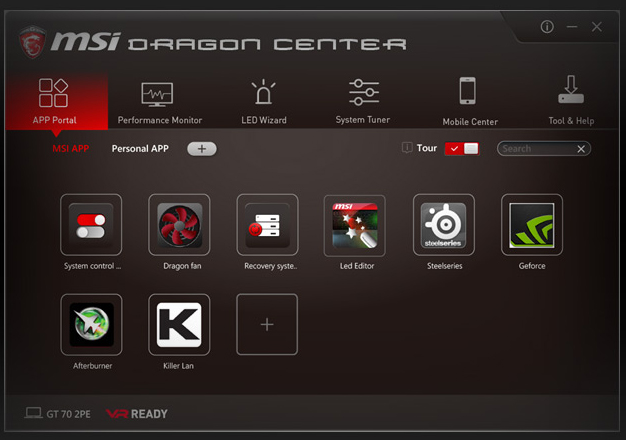Click the Geforce label text
The width and height of the screenshot is (626, 440).
pyautogui.click(x=532, y=266)
